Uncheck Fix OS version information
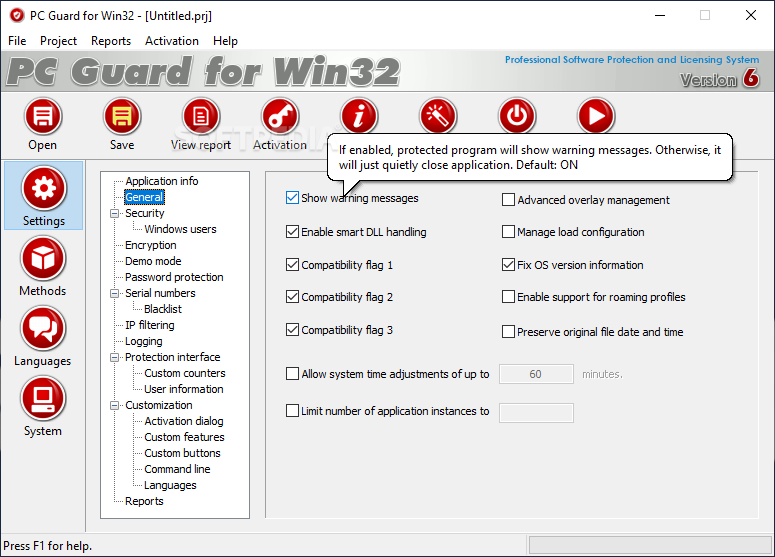Image resolution: width=775 pixels, height=557 pixels. coord(508,265)
